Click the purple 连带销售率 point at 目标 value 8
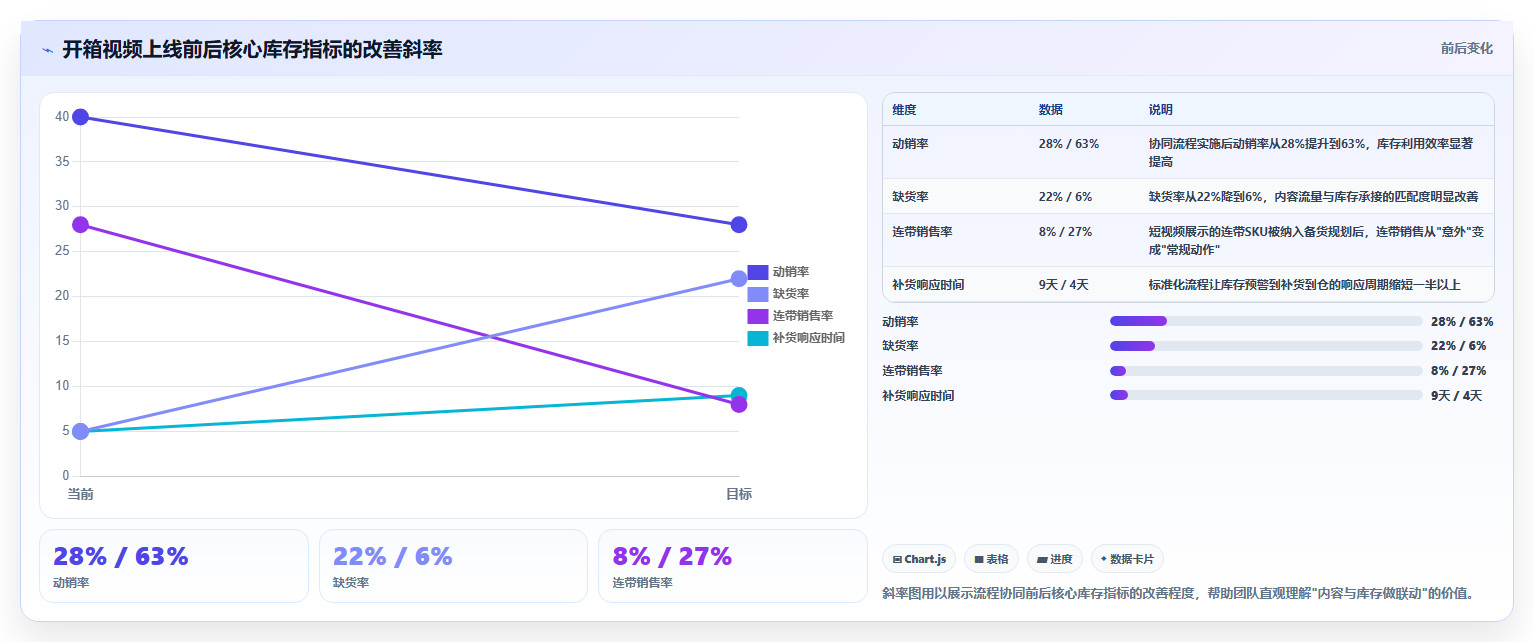 pos(739,404)
